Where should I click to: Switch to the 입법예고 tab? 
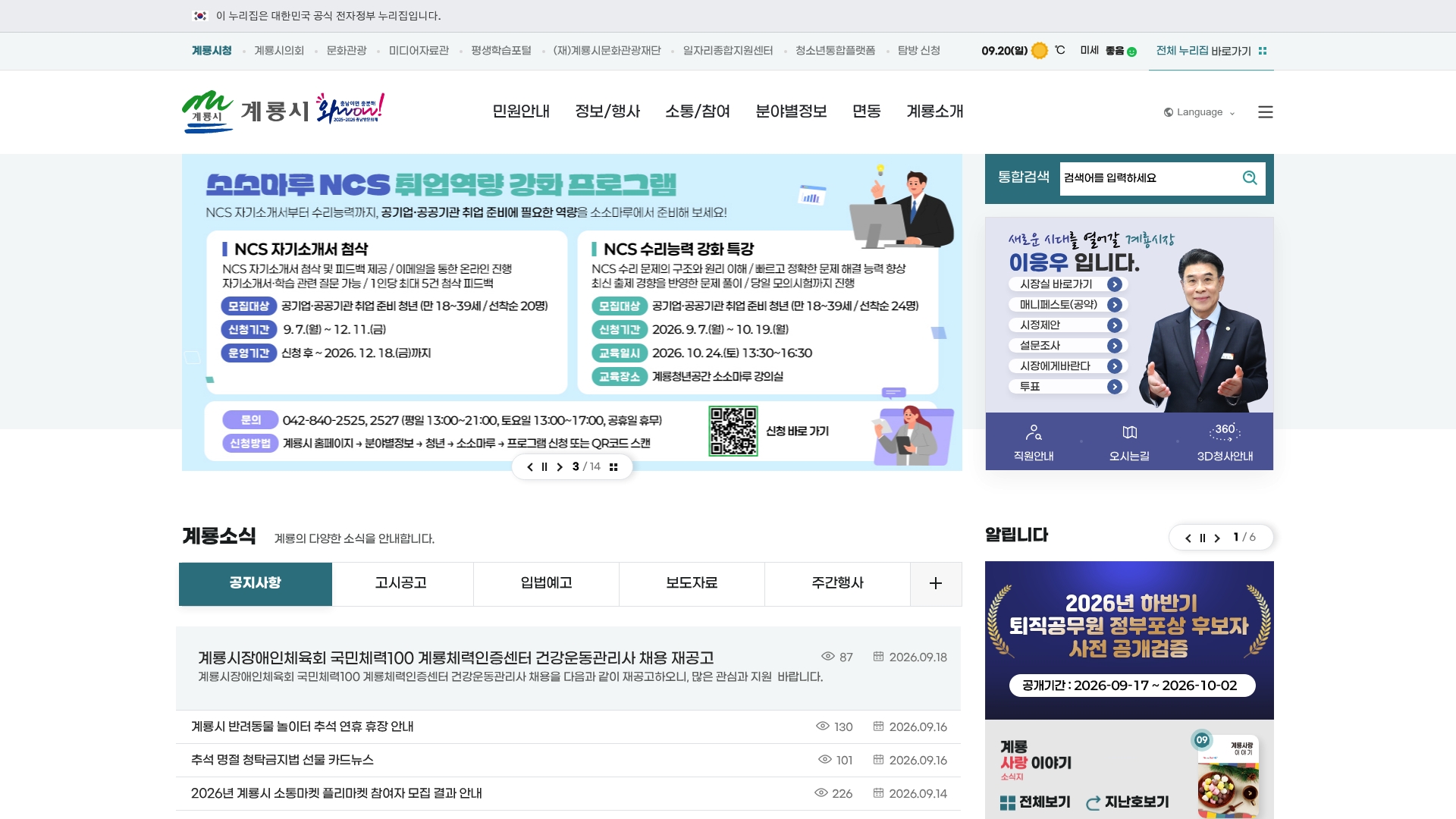[547, 583]
